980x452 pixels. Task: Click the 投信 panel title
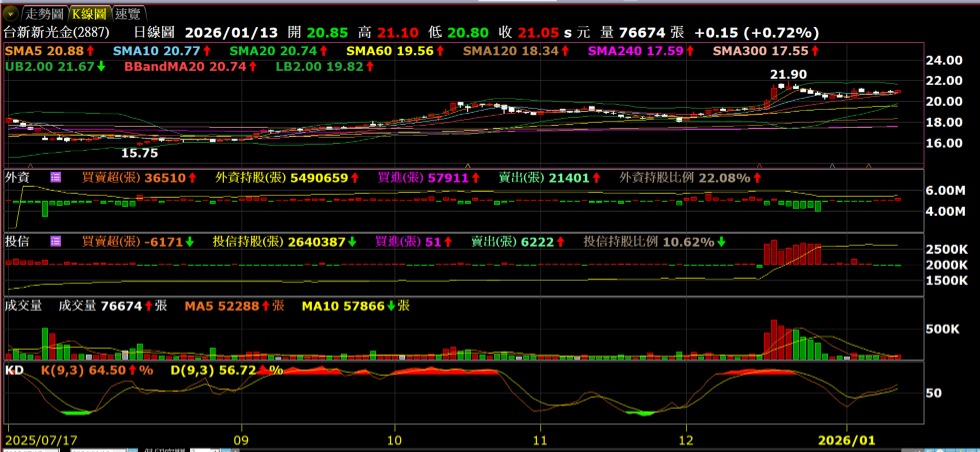coord(17,241)
